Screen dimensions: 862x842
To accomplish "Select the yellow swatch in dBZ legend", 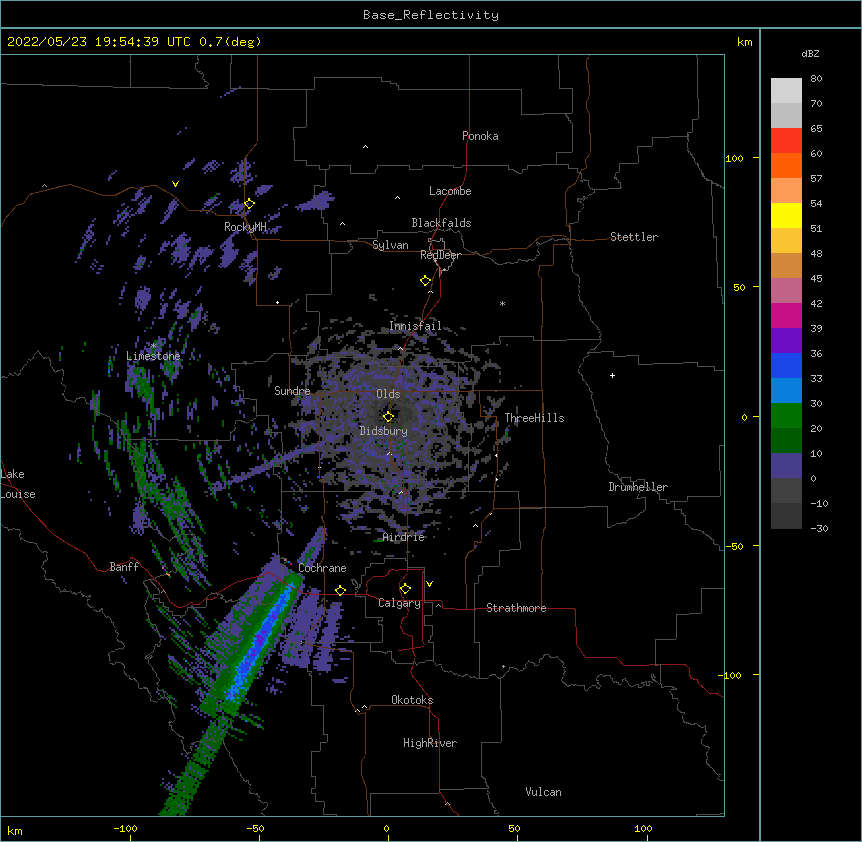I will 786,215.
